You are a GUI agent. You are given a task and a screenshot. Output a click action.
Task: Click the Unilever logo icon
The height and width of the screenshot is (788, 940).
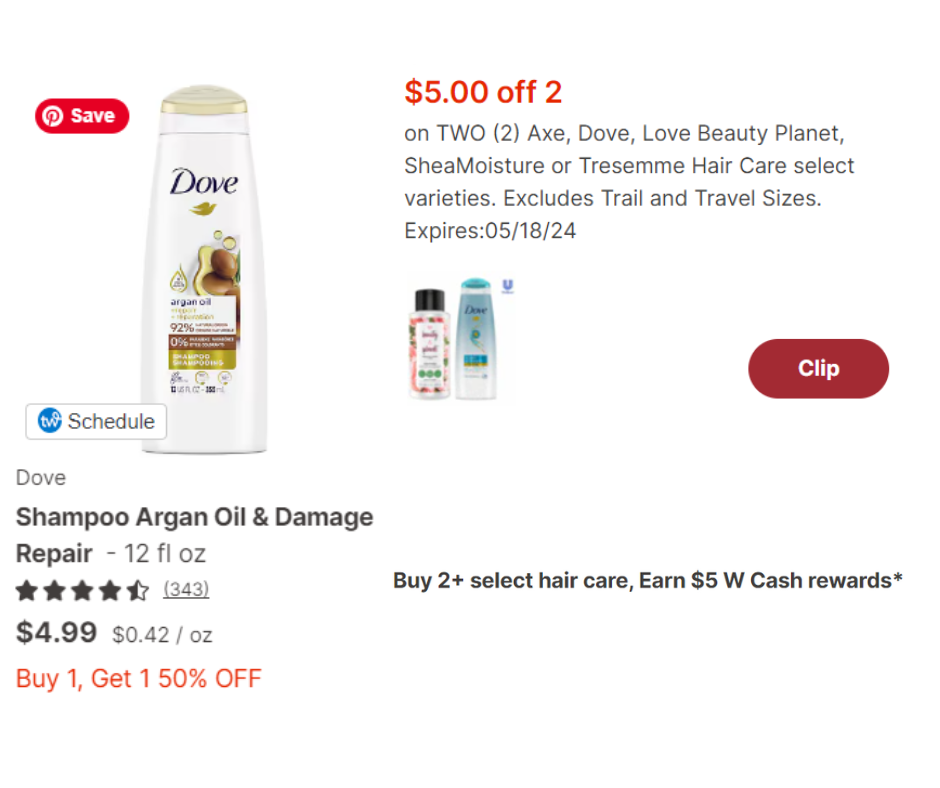coord(507,286)
